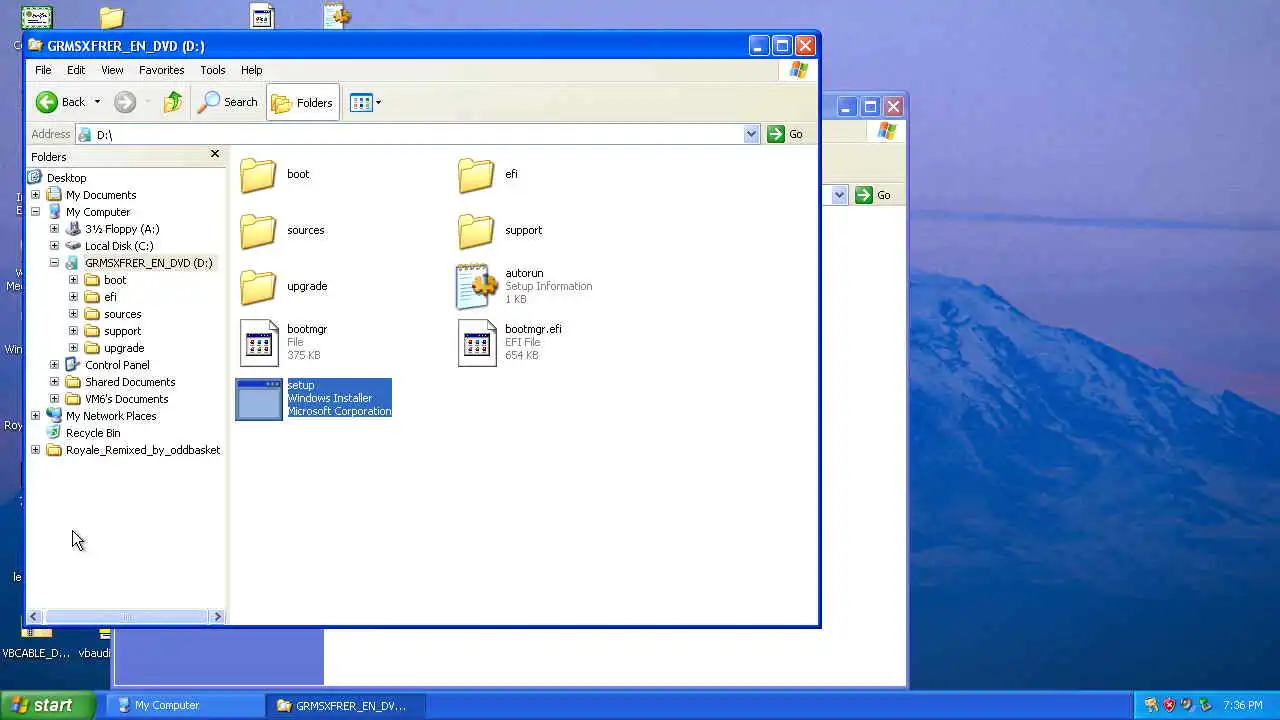1280x720 pixels.
Task: Select My Documents in folder tree
Action: (x=101, y=195)
